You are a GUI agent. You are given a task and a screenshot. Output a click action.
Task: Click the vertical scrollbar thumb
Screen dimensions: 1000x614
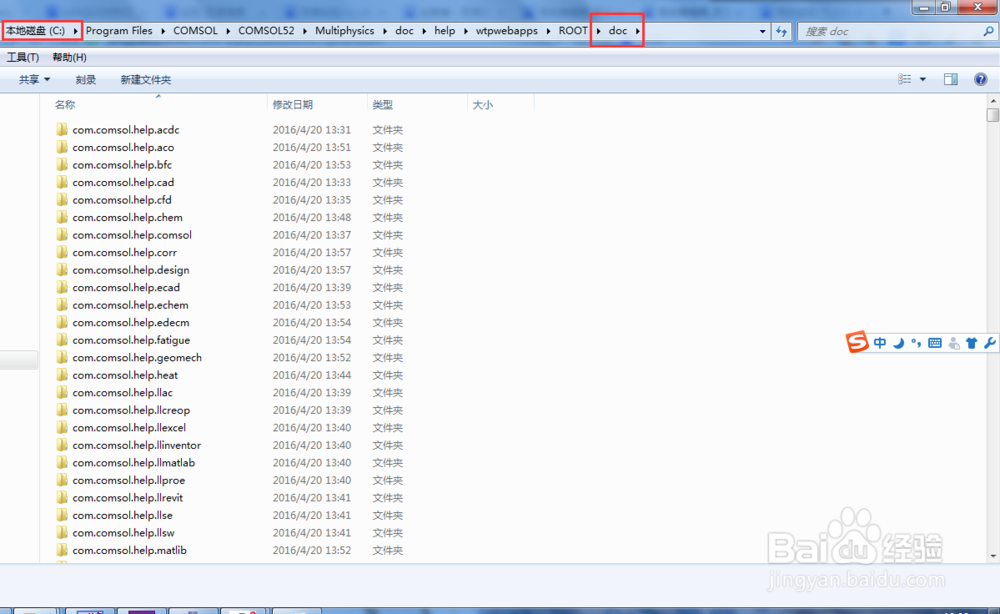point(992,115)
